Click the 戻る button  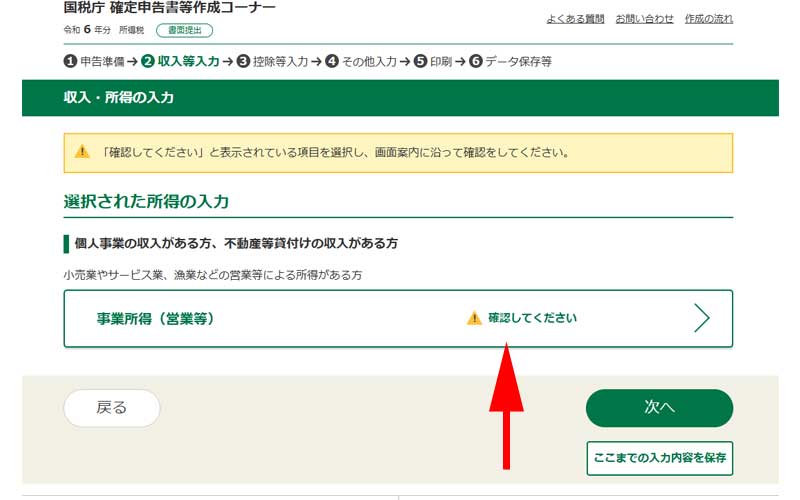point(112,408)
